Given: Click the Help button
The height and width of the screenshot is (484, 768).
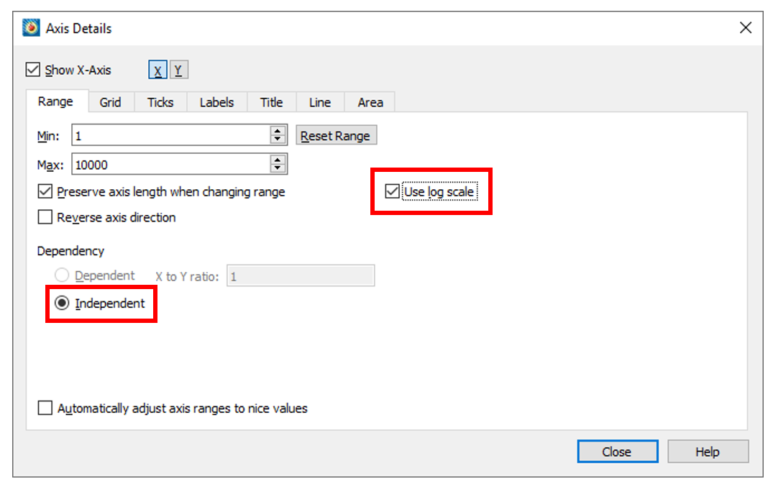Looking at the screenshot, I should coord(707,452).
